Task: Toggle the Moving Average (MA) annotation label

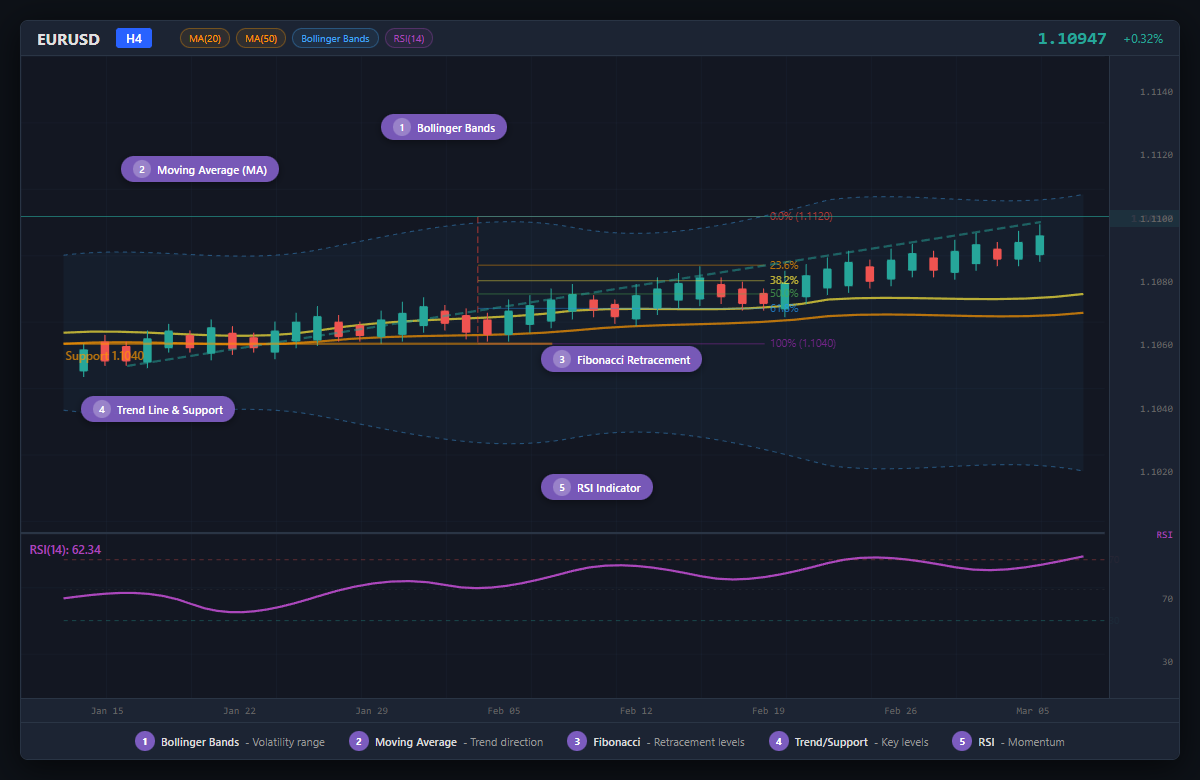Action: click(199, 169)
